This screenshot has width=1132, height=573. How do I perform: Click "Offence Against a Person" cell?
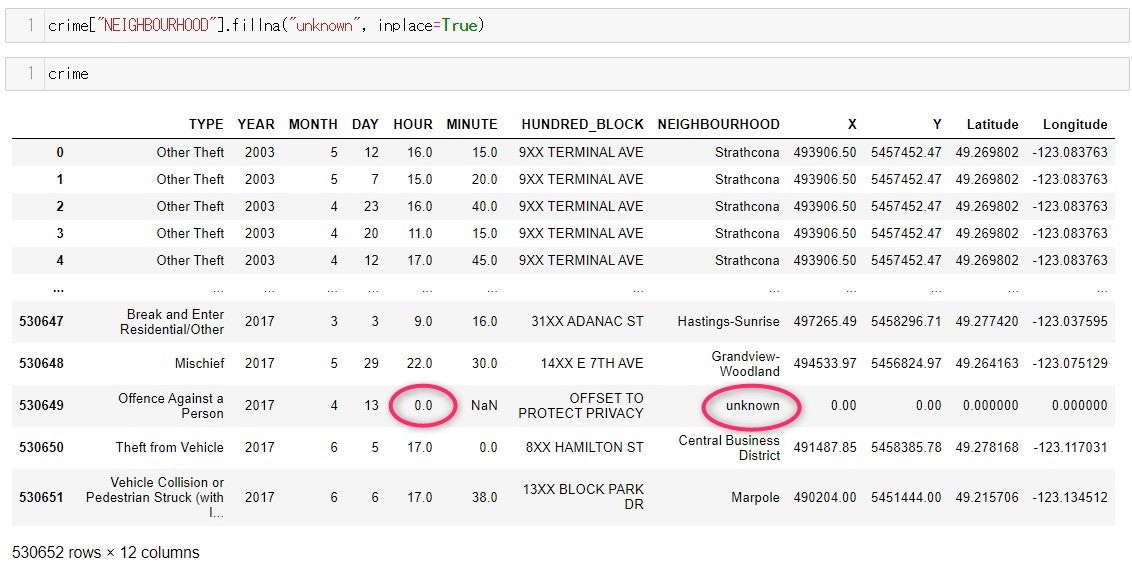tap(171, 406)
